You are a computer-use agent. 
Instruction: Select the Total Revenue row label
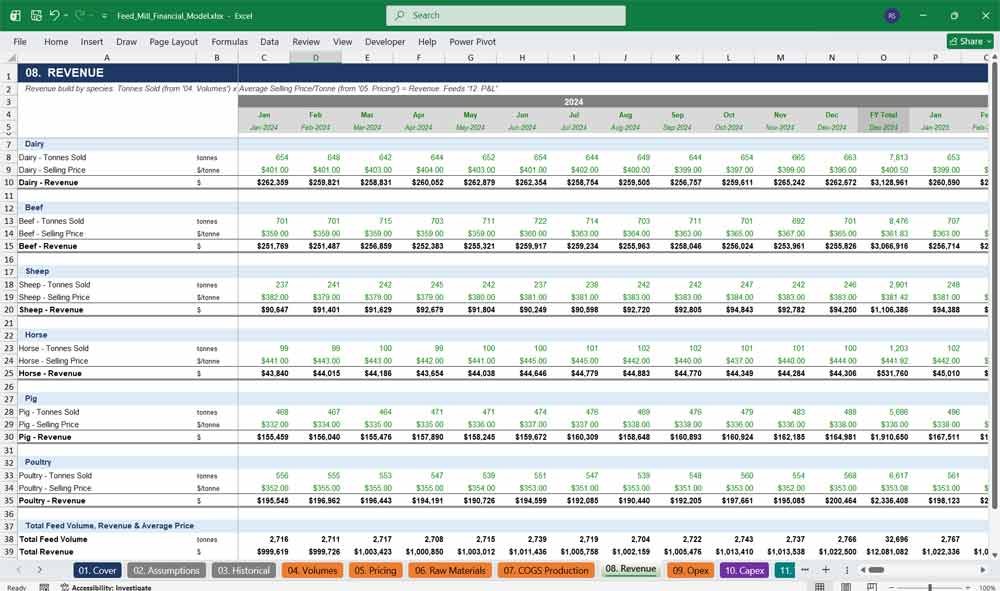[46, 551]
